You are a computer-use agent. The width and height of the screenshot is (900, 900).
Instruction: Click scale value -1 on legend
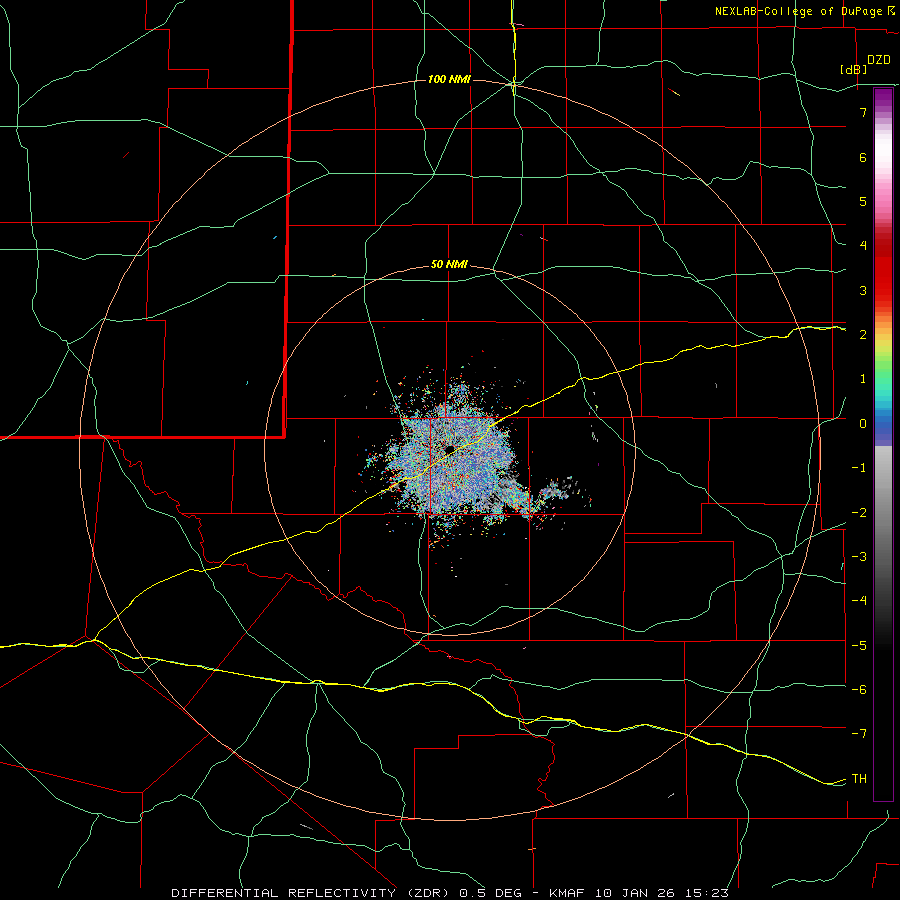pyautogui.click(x=859, y=468)
